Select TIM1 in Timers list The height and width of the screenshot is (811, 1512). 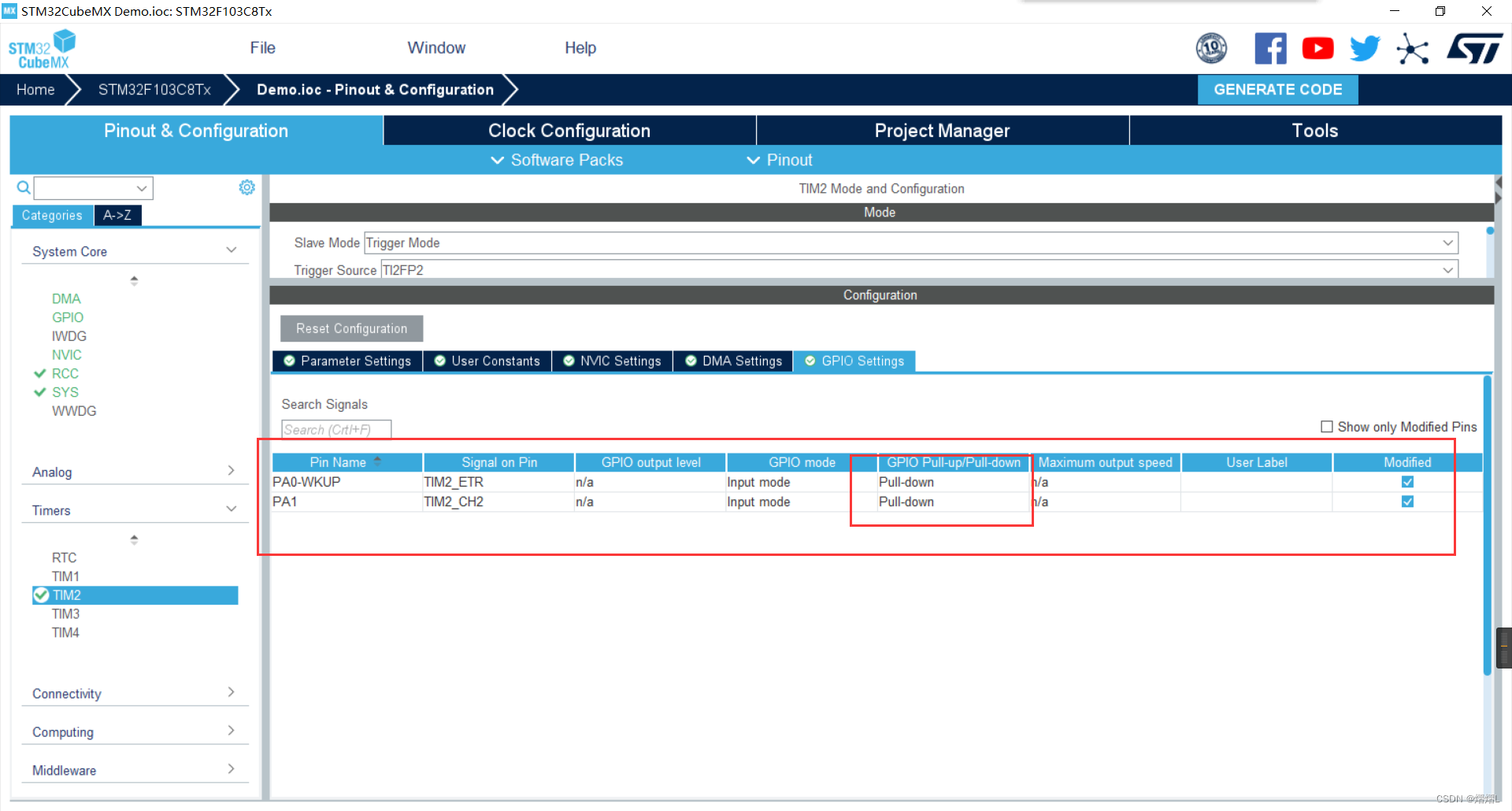point(65,576)
